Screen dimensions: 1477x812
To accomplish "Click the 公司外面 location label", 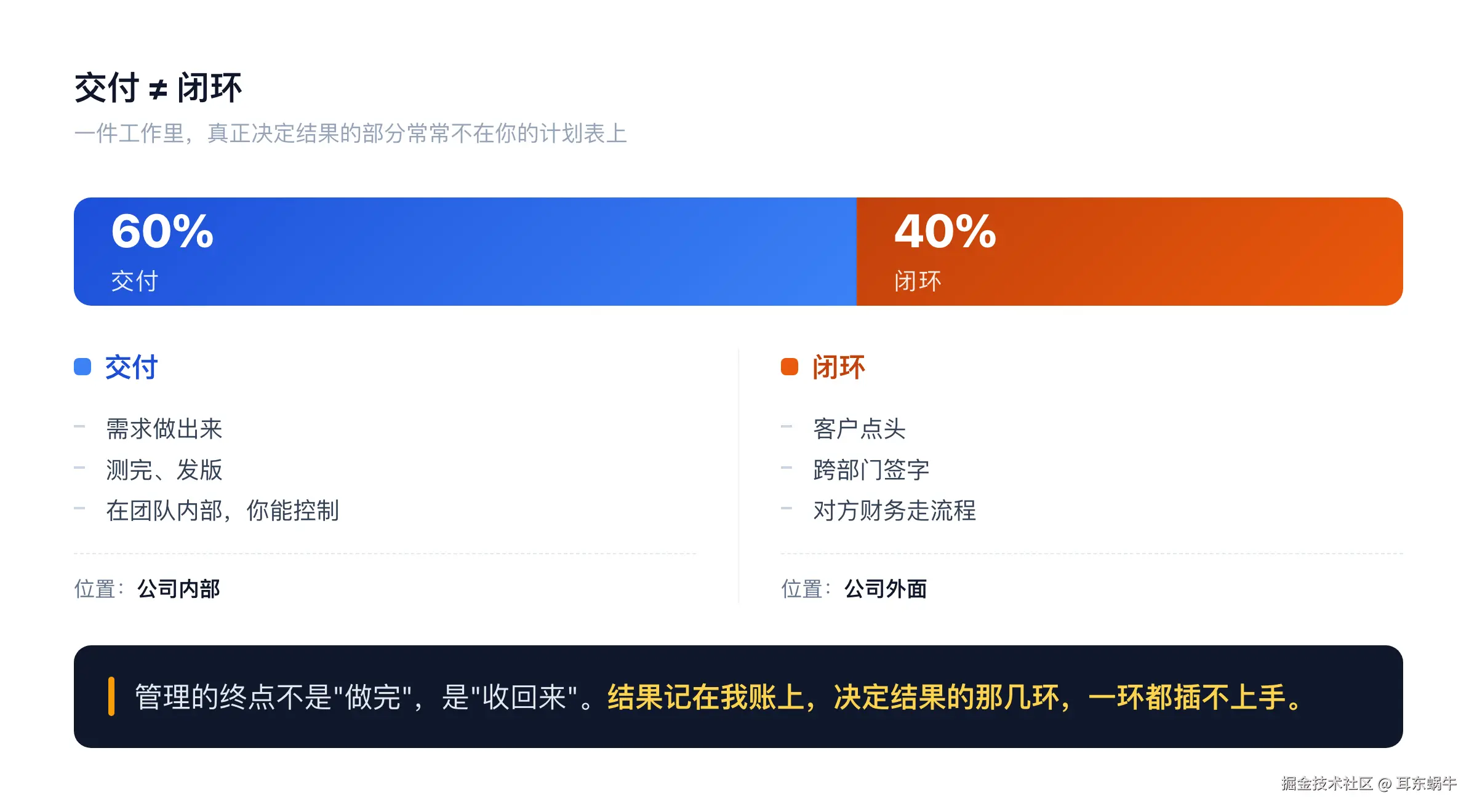I will pos(886,589).
